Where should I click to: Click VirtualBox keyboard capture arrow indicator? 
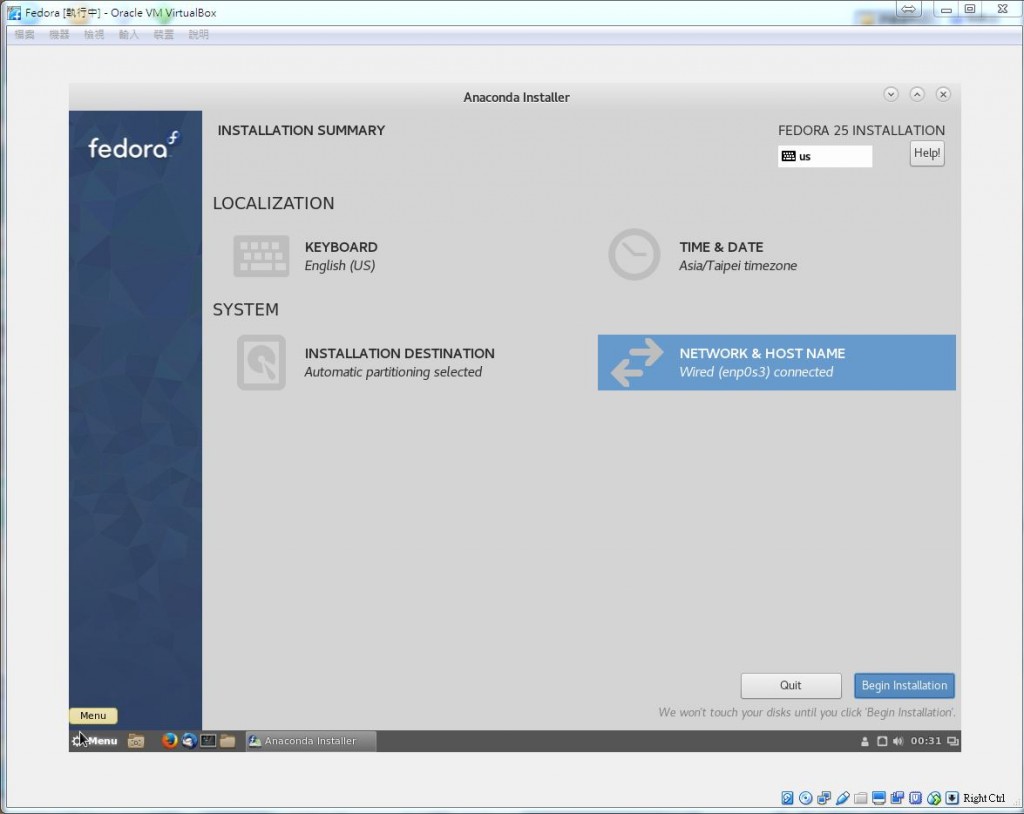coord(952,798)
